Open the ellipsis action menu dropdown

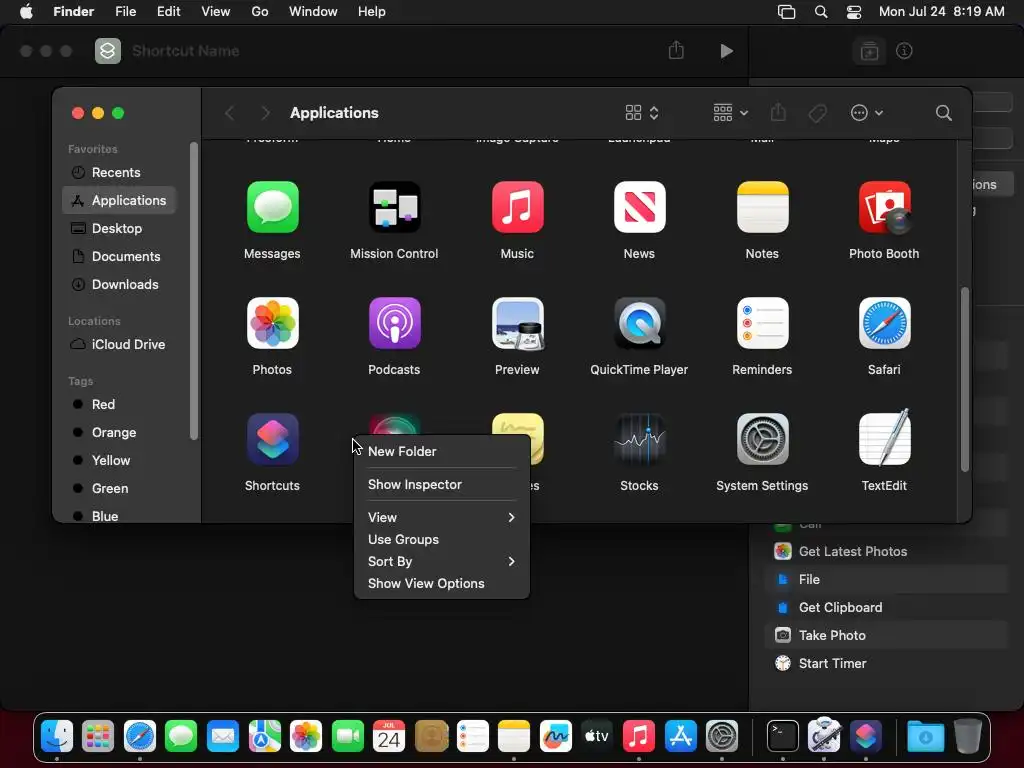point(867,113)
